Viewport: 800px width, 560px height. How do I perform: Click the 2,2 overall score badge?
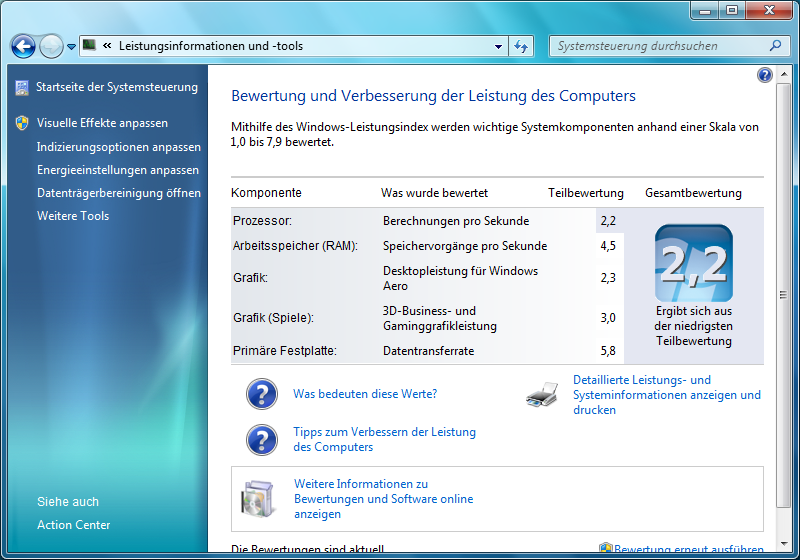pos(694,263)
